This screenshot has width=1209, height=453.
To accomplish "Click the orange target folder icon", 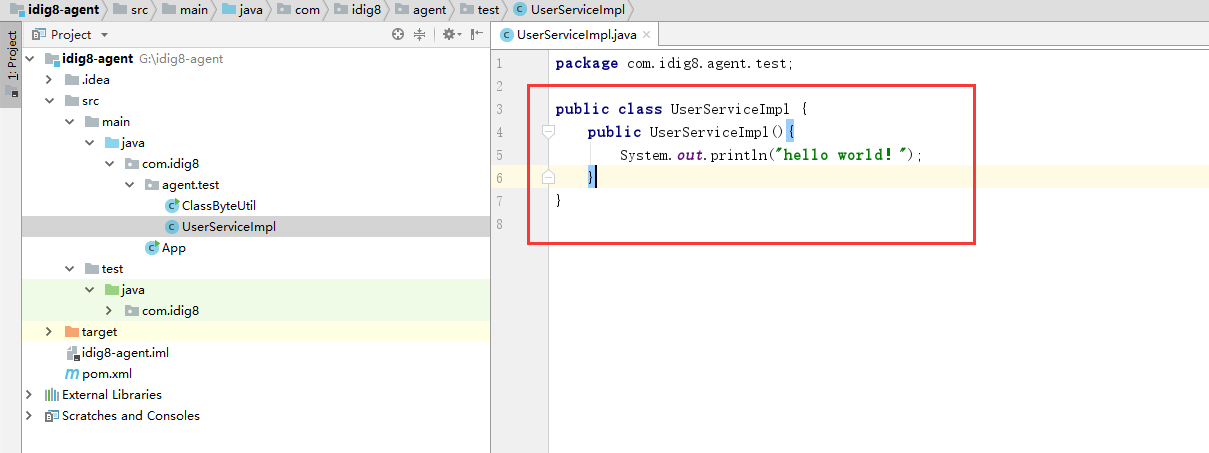I will [72, 332].
